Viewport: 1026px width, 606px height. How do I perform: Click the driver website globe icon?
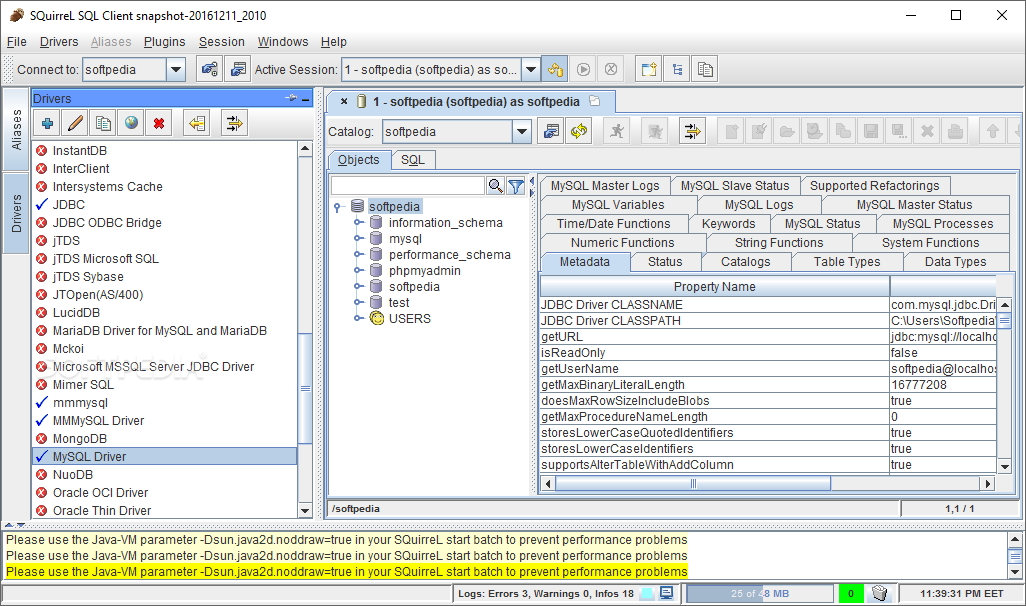[131, 123]
